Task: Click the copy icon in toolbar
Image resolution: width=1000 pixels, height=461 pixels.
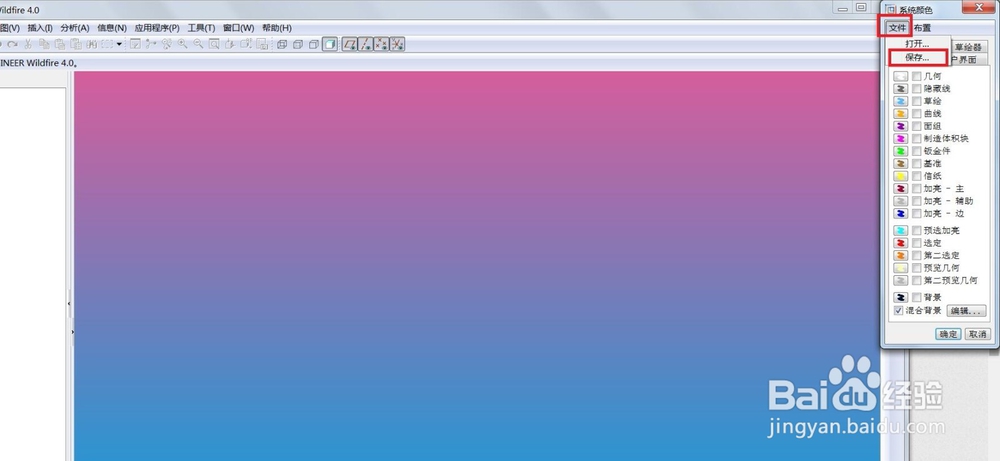Action: tap(44, 44)
